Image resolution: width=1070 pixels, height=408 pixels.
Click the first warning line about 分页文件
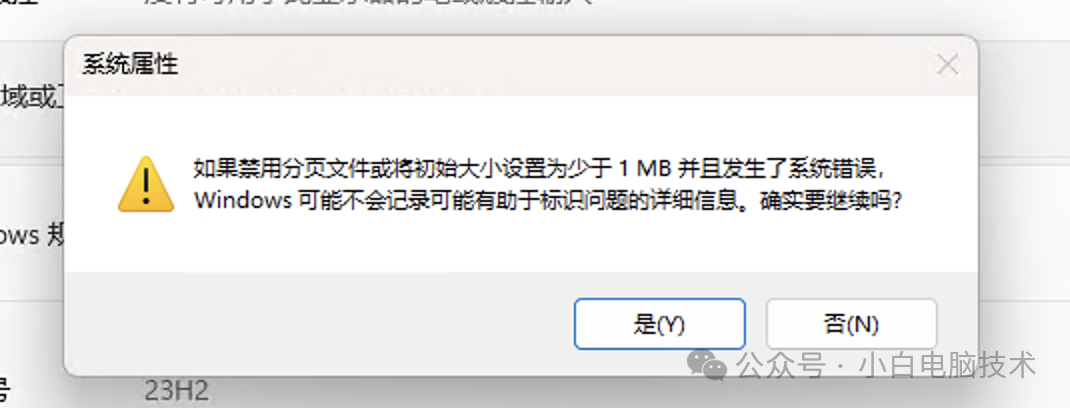(542, 167)
